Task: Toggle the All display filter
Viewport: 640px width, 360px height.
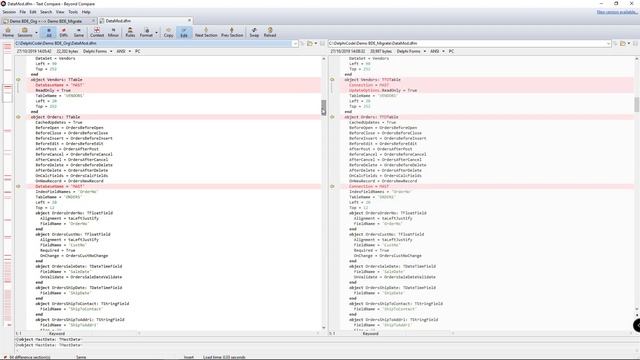Action: tap(49, 32)
